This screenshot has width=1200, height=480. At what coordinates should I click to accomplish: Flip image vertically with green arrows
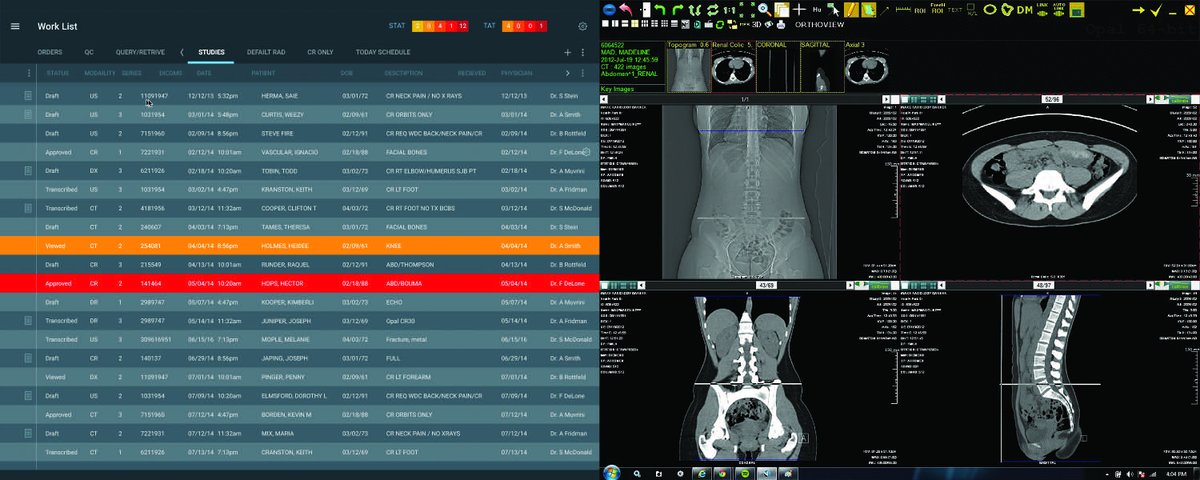tap(695, 10)
